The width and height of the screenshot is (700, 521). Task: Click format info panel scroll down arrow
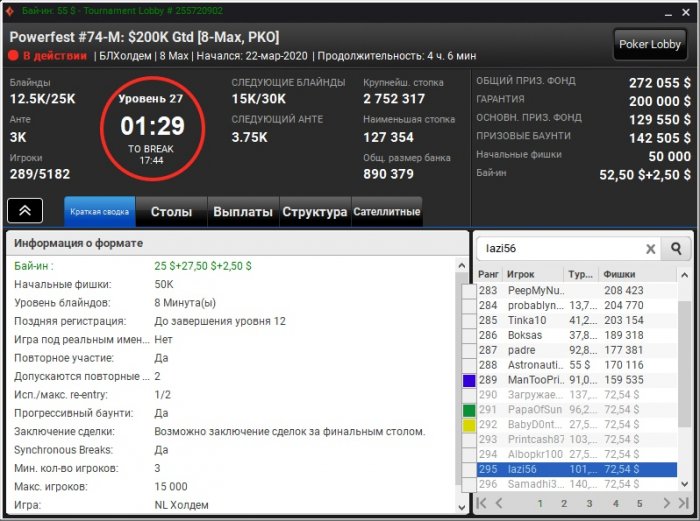[x=462, y=507]
